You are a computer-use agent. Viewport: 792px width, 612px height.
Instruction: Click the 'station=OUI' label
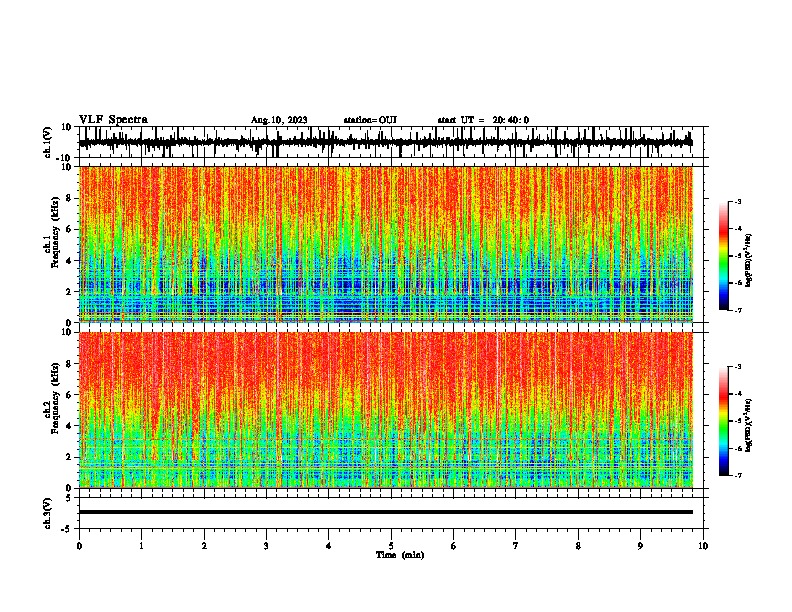point(370,120)
